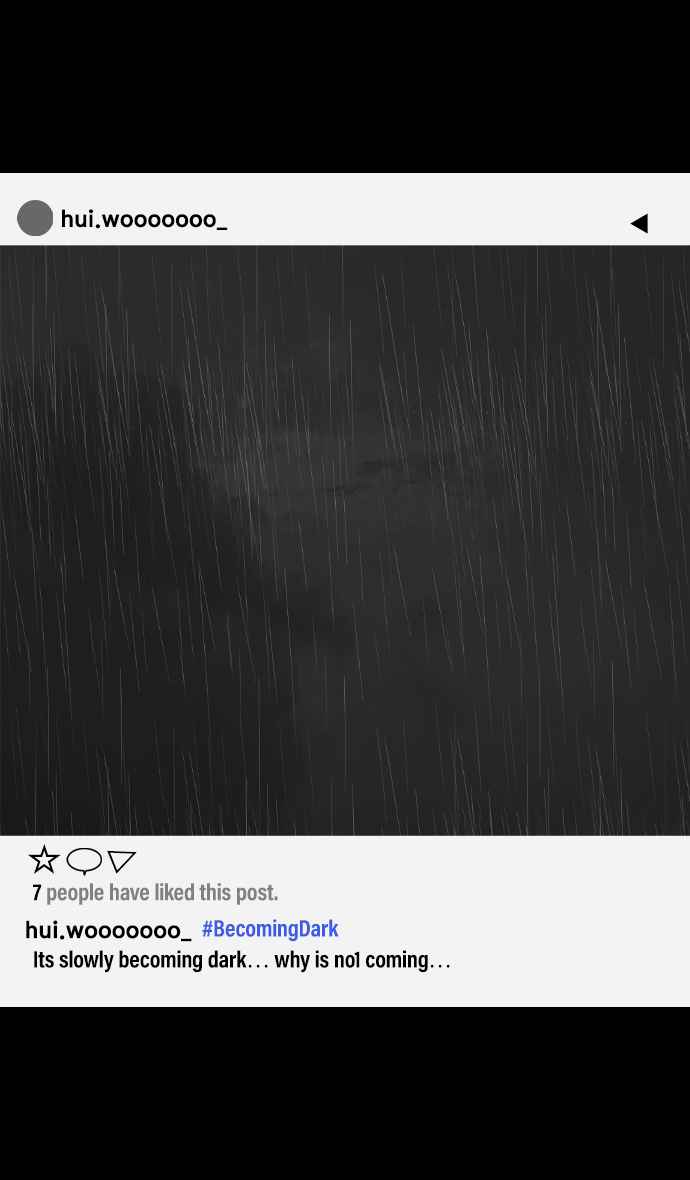This screenshot has height=1180, width=690.
Task: Tap the downward triangle share icon
Action: 121,861
